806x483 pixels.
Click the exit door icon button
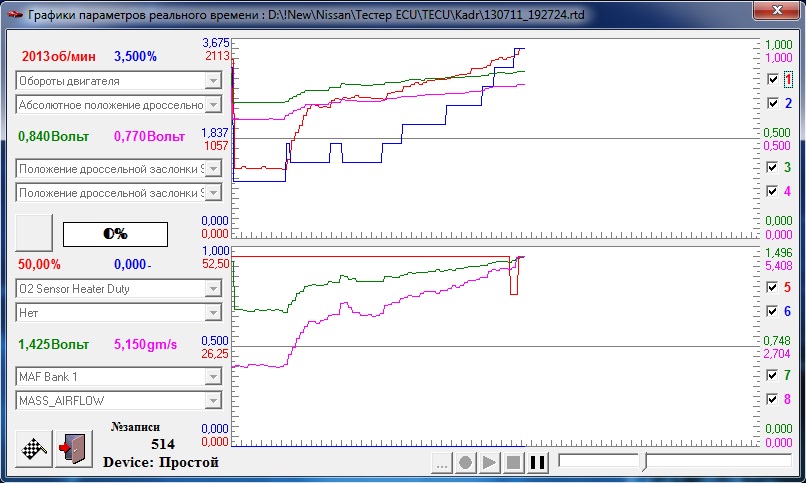[x=74, y=449]
